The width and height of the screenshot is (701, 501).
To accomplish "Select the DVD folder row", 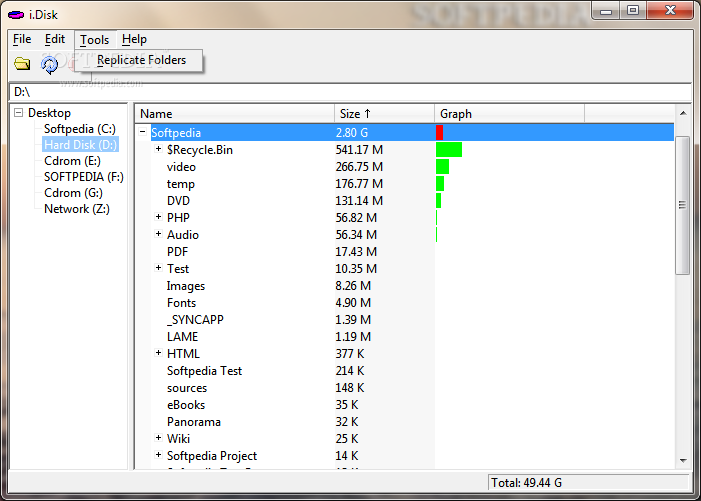I will [x=405, y=201].
